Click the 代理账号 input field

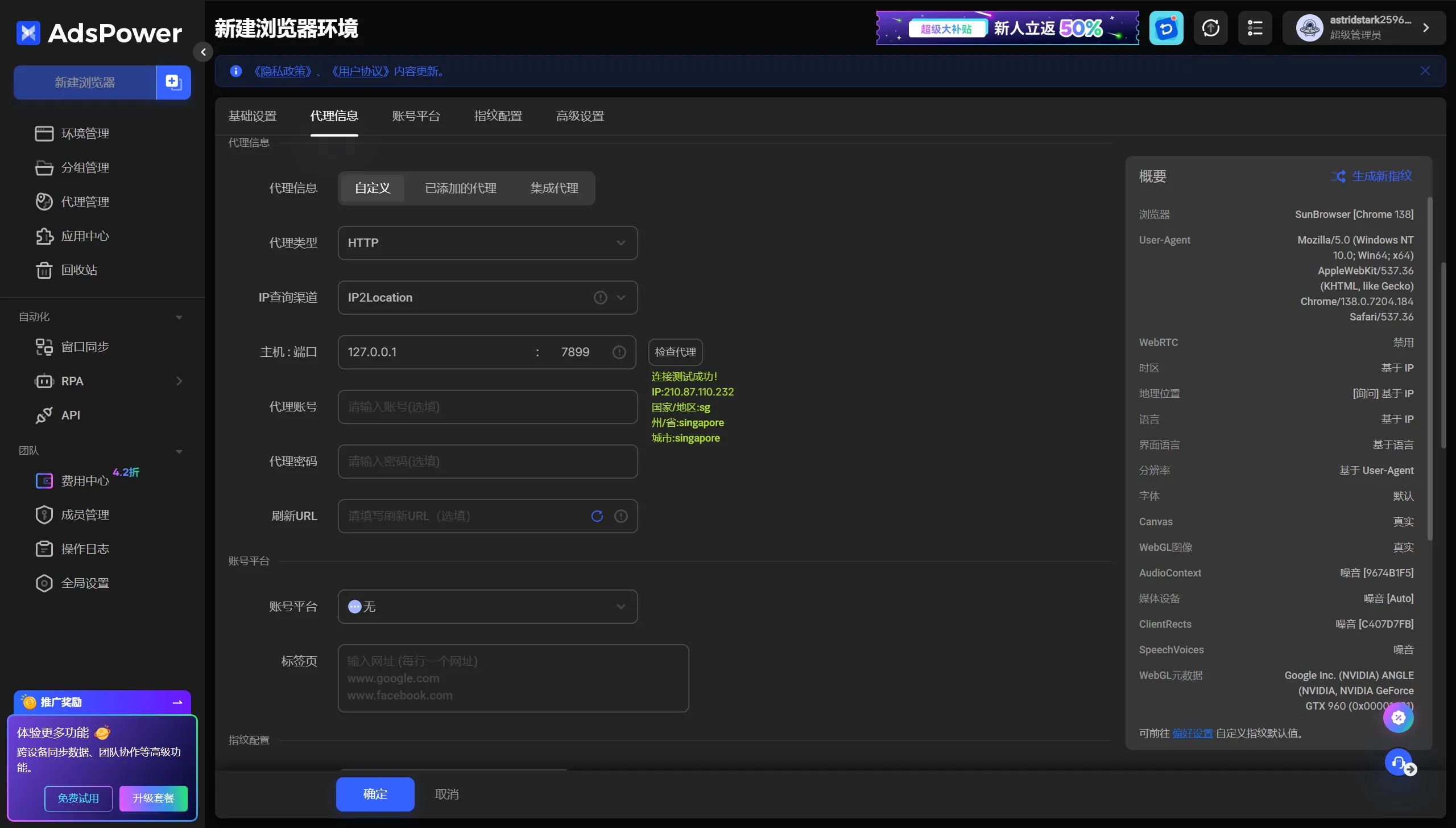pos(487,407)
